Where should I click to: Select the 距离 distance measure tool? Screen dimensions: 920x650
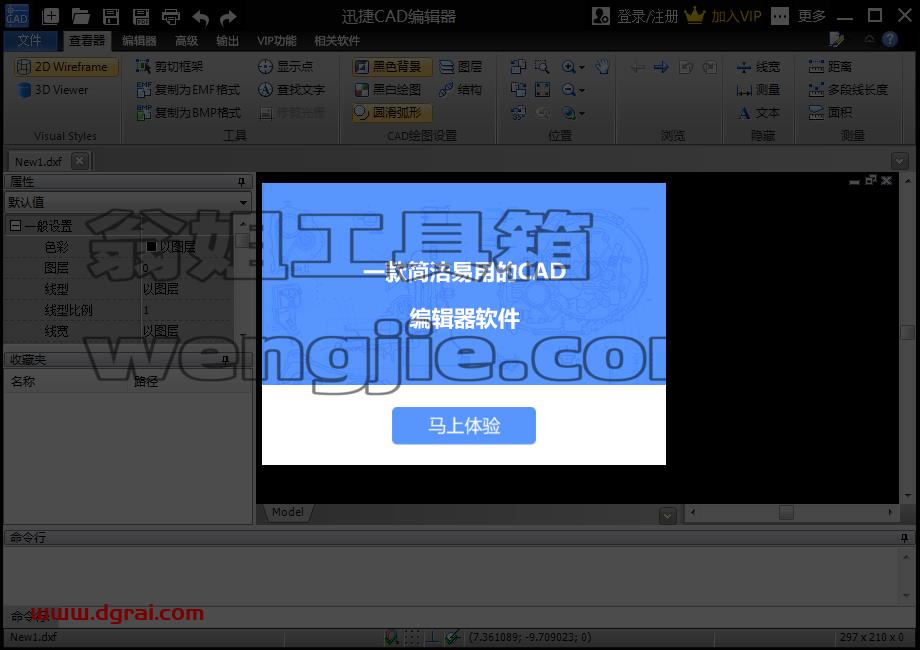point(830,66)
